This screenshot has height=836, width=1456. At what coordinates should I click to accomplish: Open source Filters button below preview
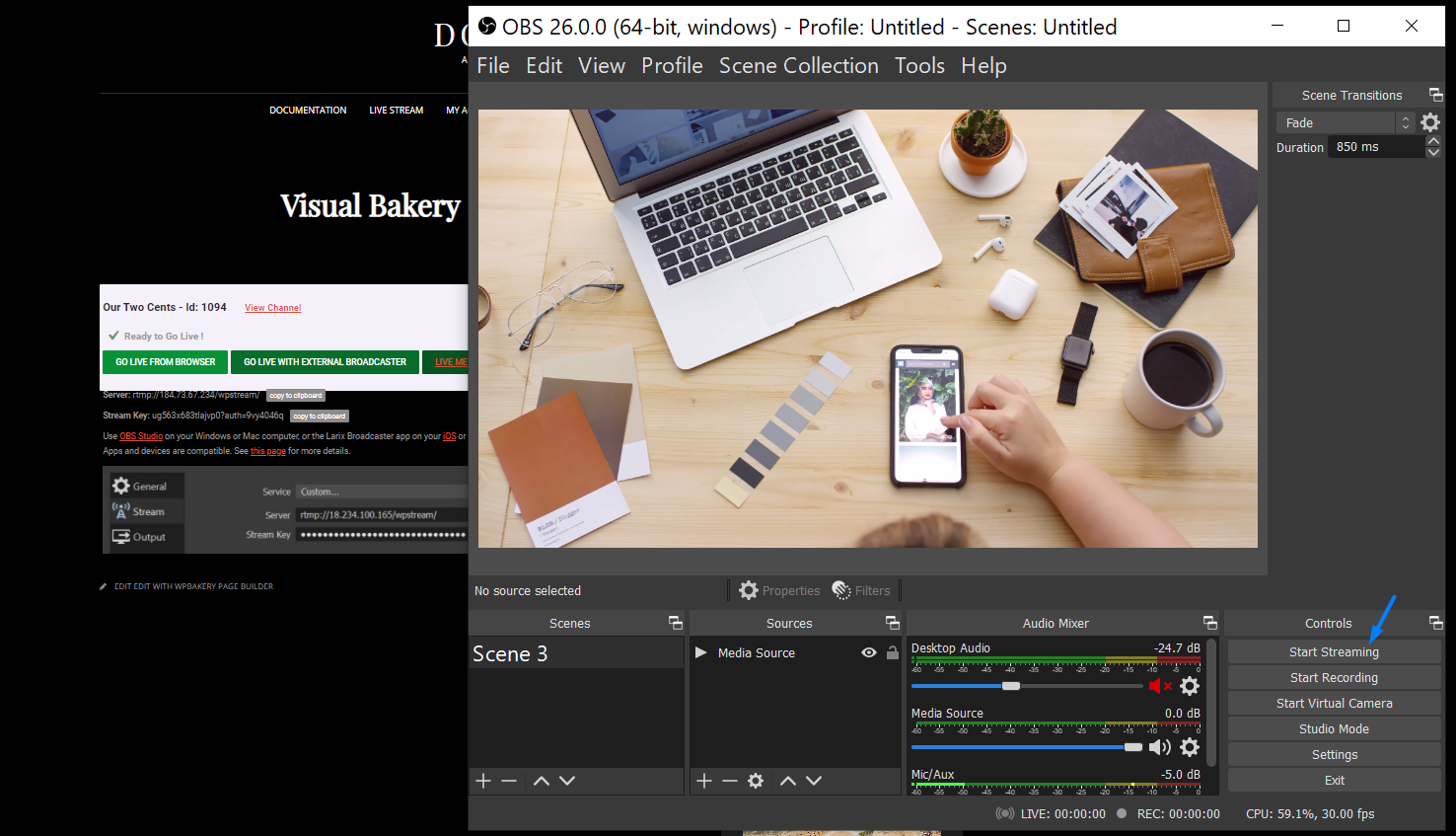861,590
